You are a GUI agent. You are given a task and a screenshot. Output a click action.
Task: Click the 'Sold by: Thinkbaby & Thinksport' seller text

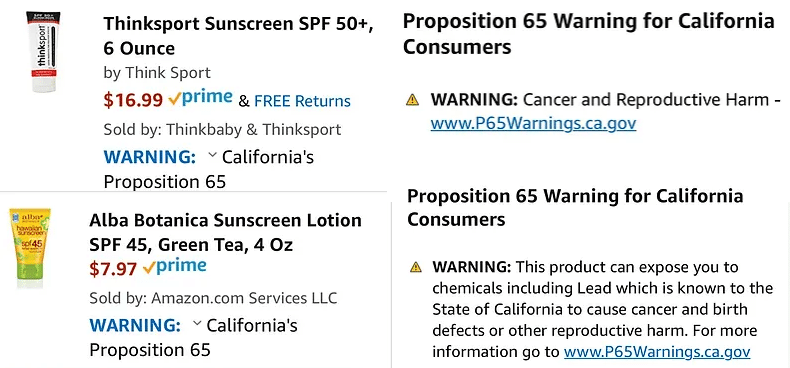(222, 130)
